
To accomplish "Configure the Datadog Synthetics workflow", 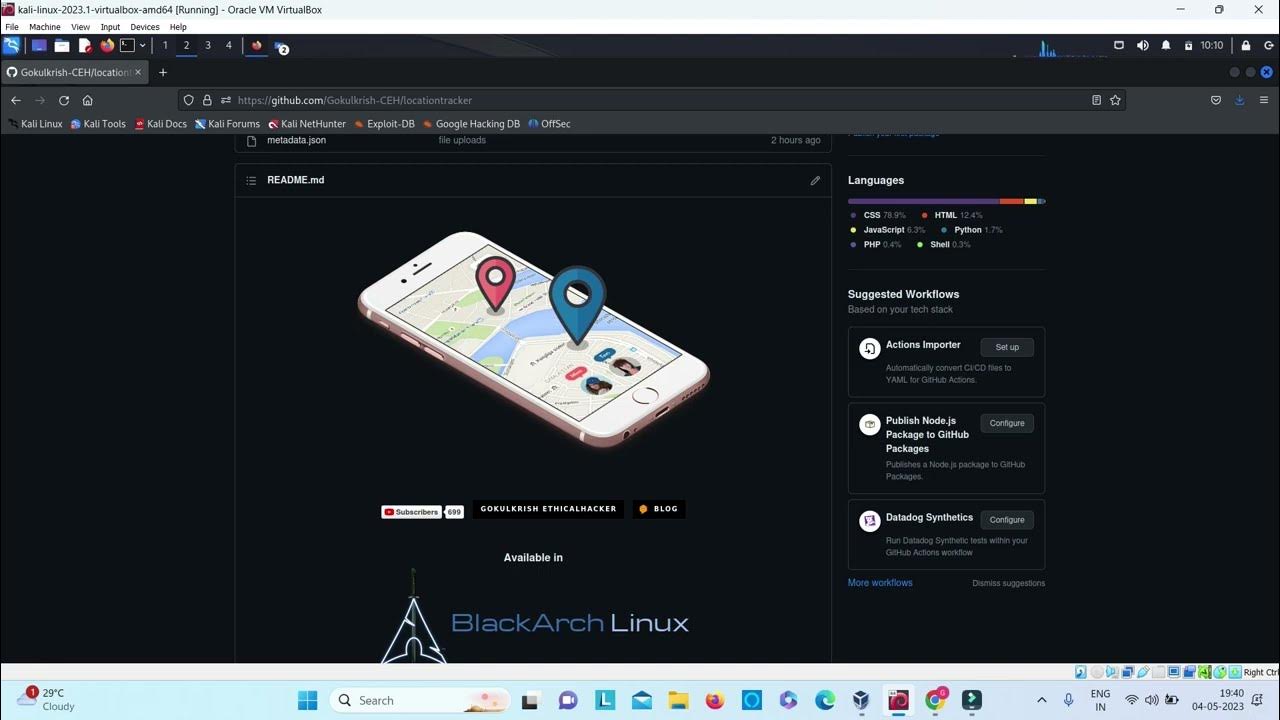I will pyautogui.click(x=1007, y=520).
